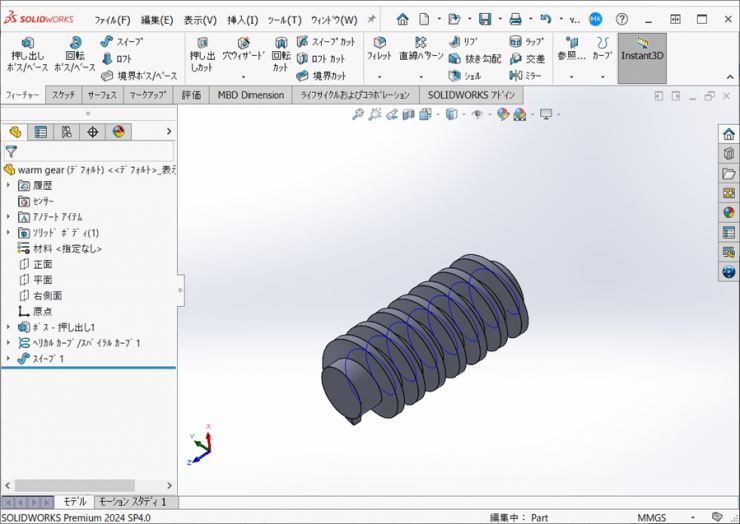Open the 挿入(I) menu
The image size is (740, 524).
243,20
